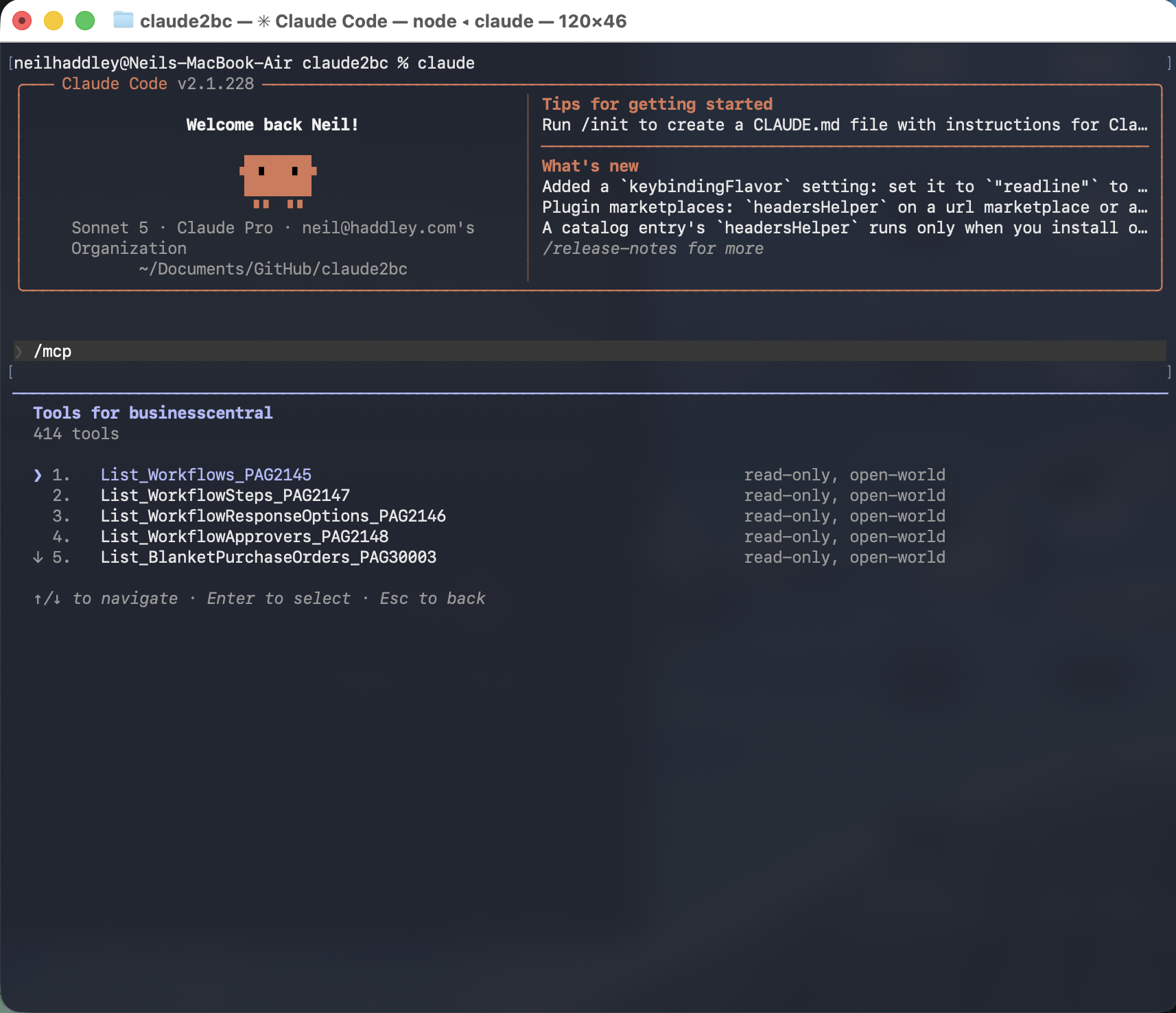Image resolution: width=1176 pixels, height=1013 pixels.
Task: Click the "Welcome back Neil!" text
Action: (272, 125)
